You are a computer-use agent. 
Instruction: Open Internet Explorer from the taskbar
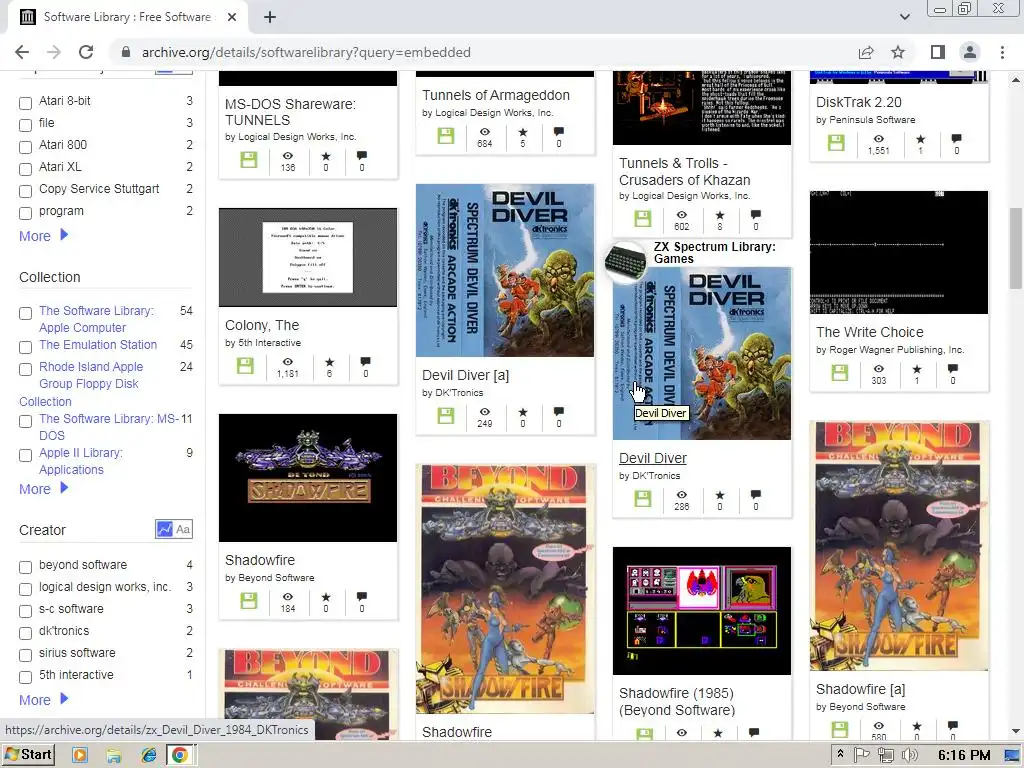[149, 756]
